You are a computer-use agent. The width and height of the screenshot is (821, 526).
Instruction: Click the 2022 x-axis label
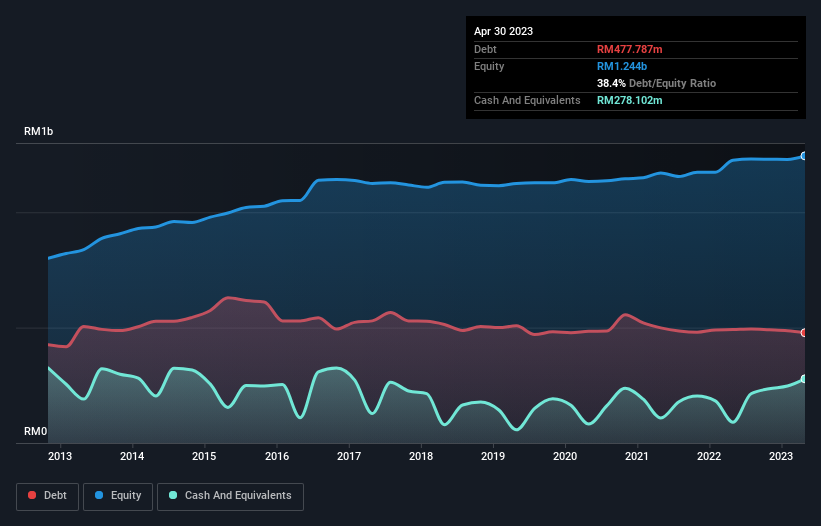(709, 456)
